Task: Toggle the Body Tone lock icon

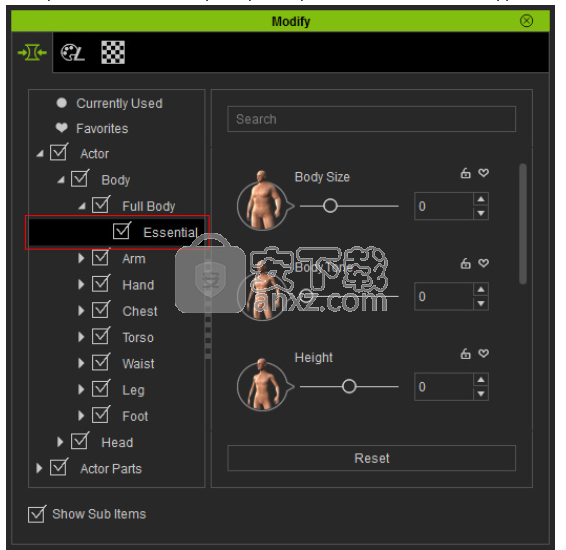Action: tap(466, 263)
